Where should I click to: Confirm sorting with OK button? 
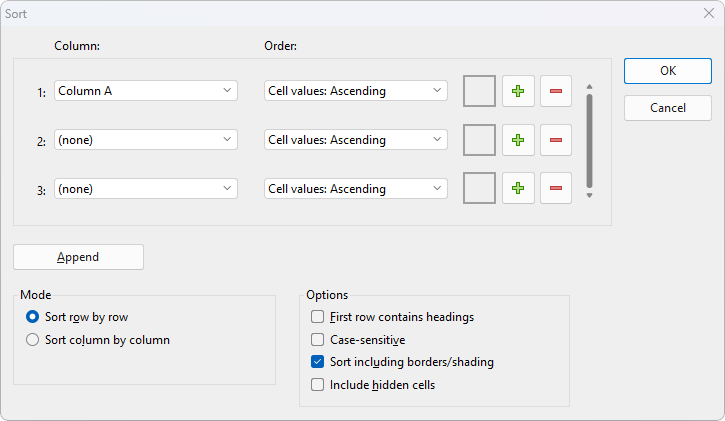pyautogui.click(x=668, y=71)
